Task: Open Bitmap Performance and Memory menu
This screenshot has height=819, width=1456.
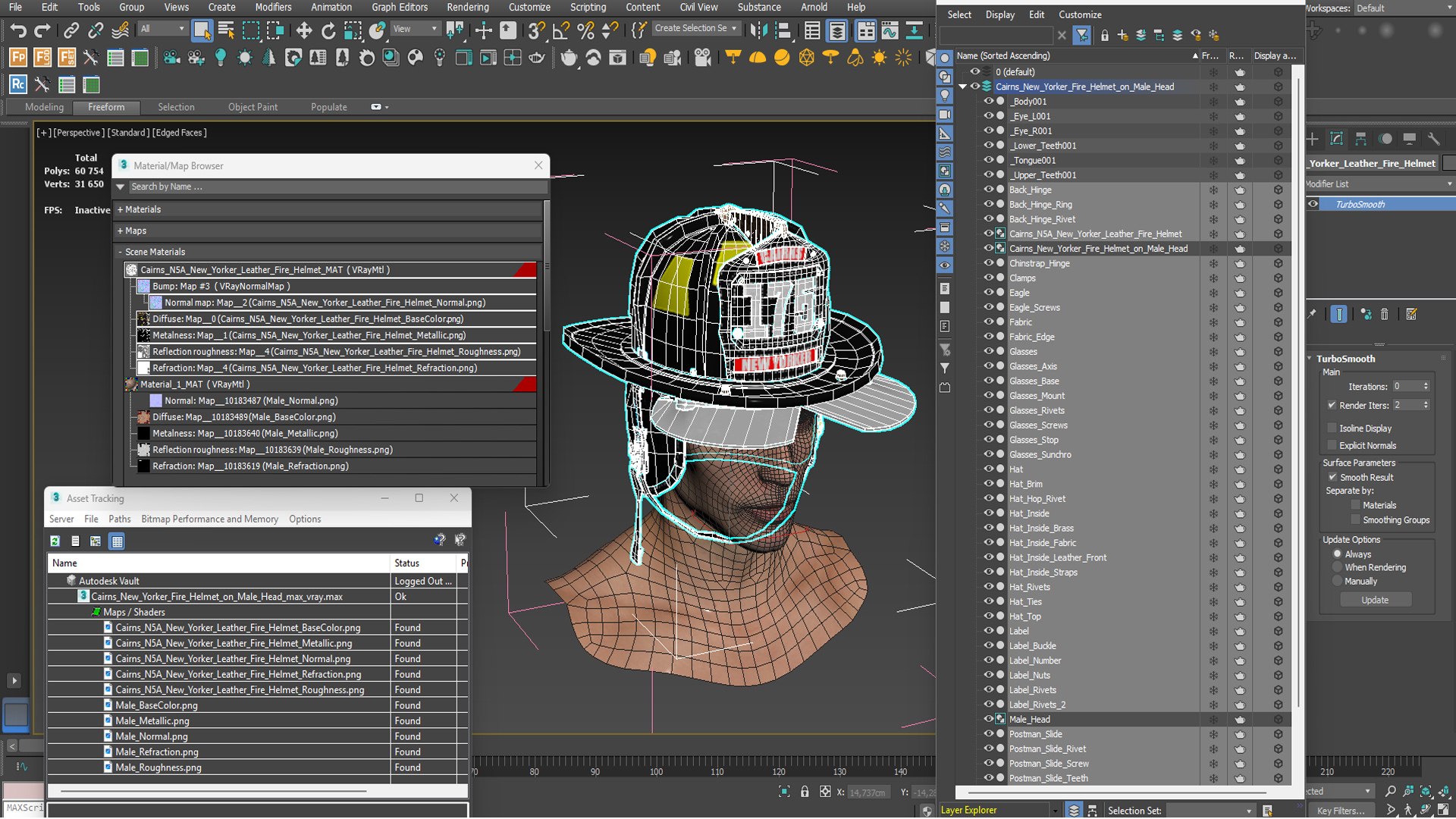Action: (x=209, y=519)
